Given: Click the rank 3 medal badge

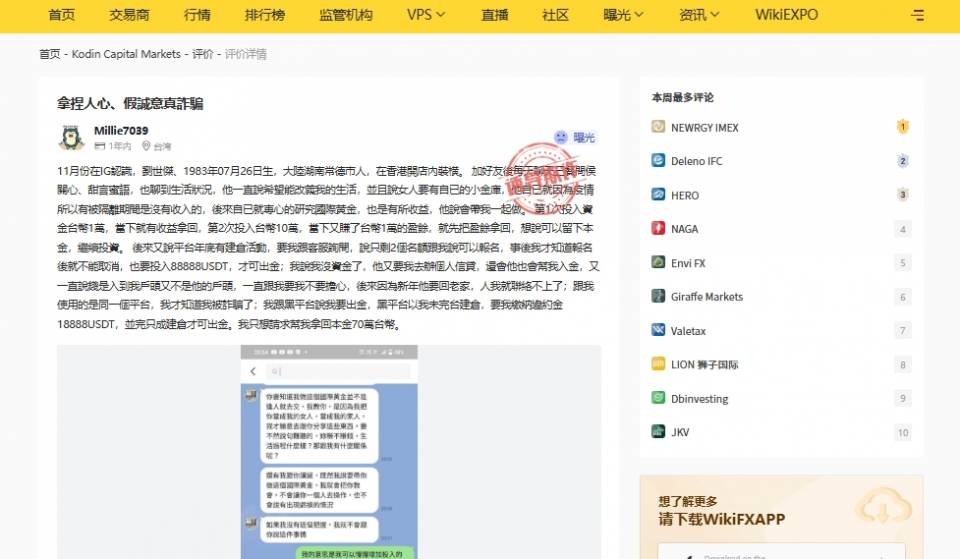Looking at the screenshot, I should (902, 195).
